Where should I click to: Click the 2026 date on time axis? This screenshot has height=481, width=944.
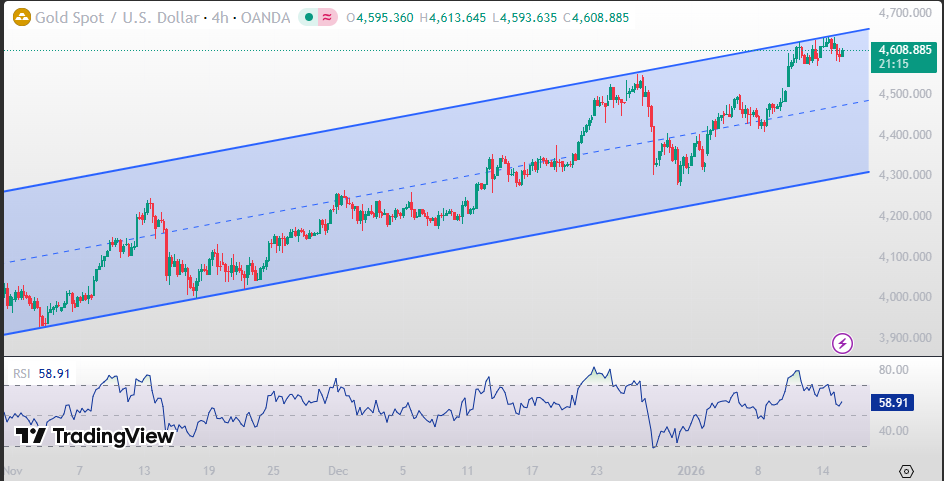click(x=691, y=469)
